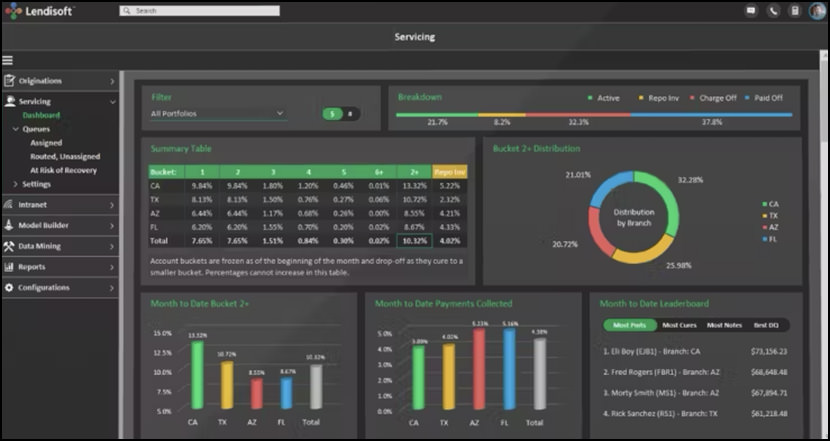
Task: Open the user profile avatar
Action: pos(817,11)
